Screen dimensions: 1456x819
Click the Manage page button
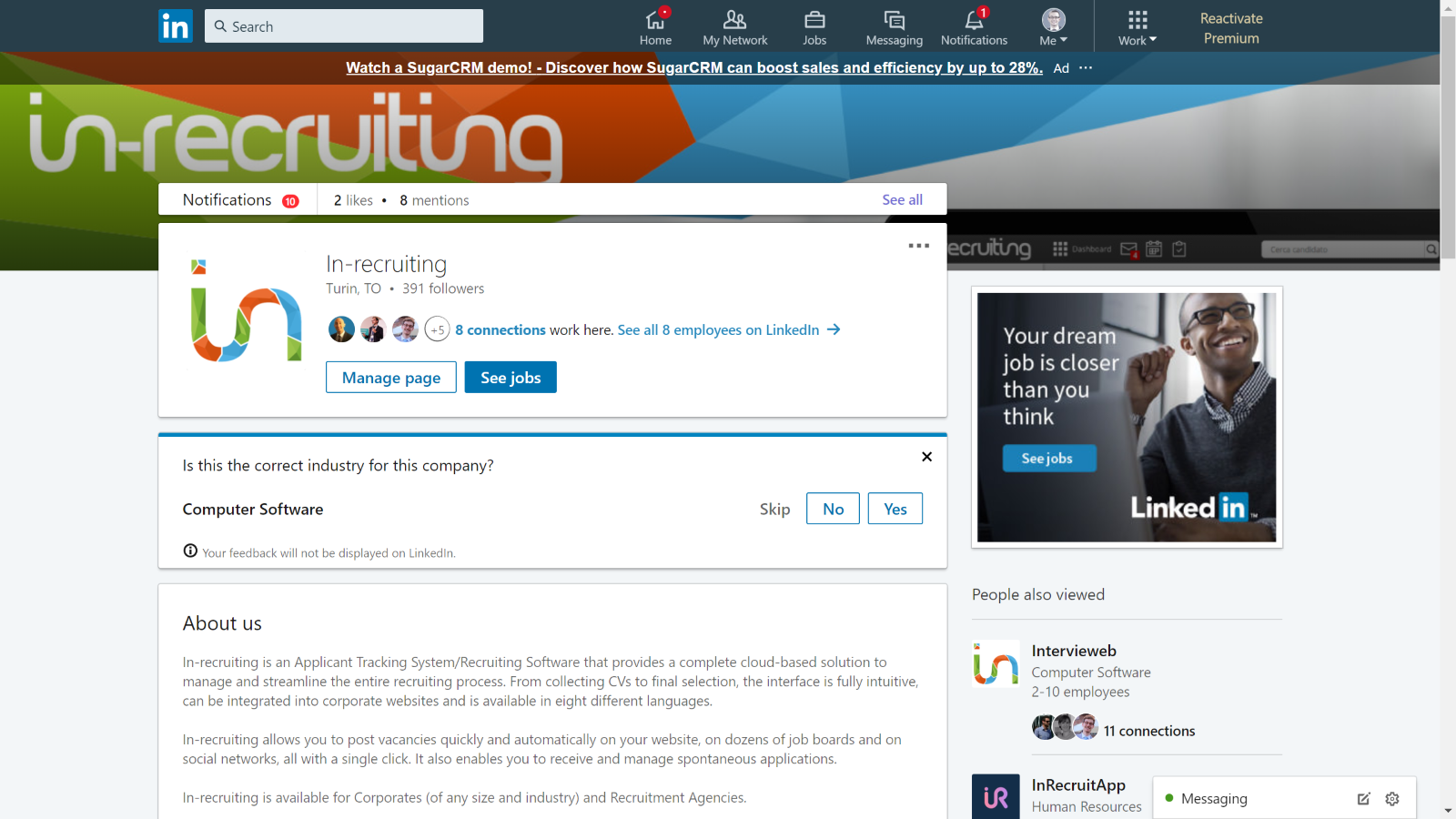391,378
